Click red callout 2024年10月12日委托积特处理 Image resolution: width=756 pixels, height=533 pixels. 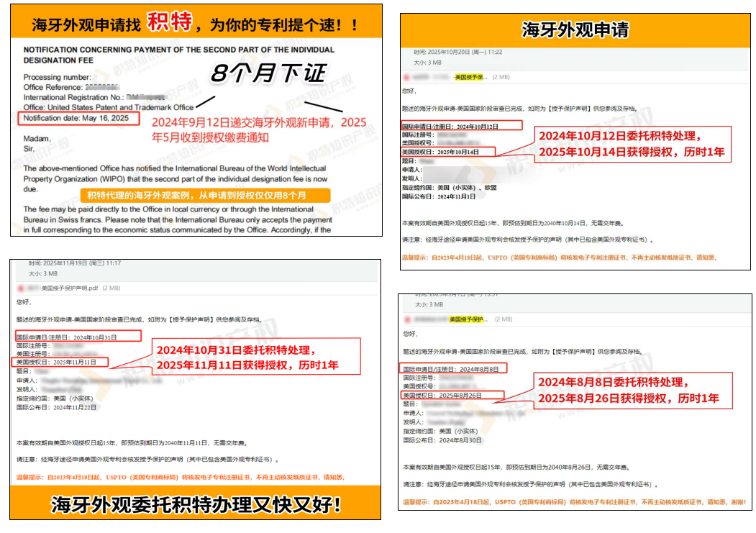click(632, 144)
